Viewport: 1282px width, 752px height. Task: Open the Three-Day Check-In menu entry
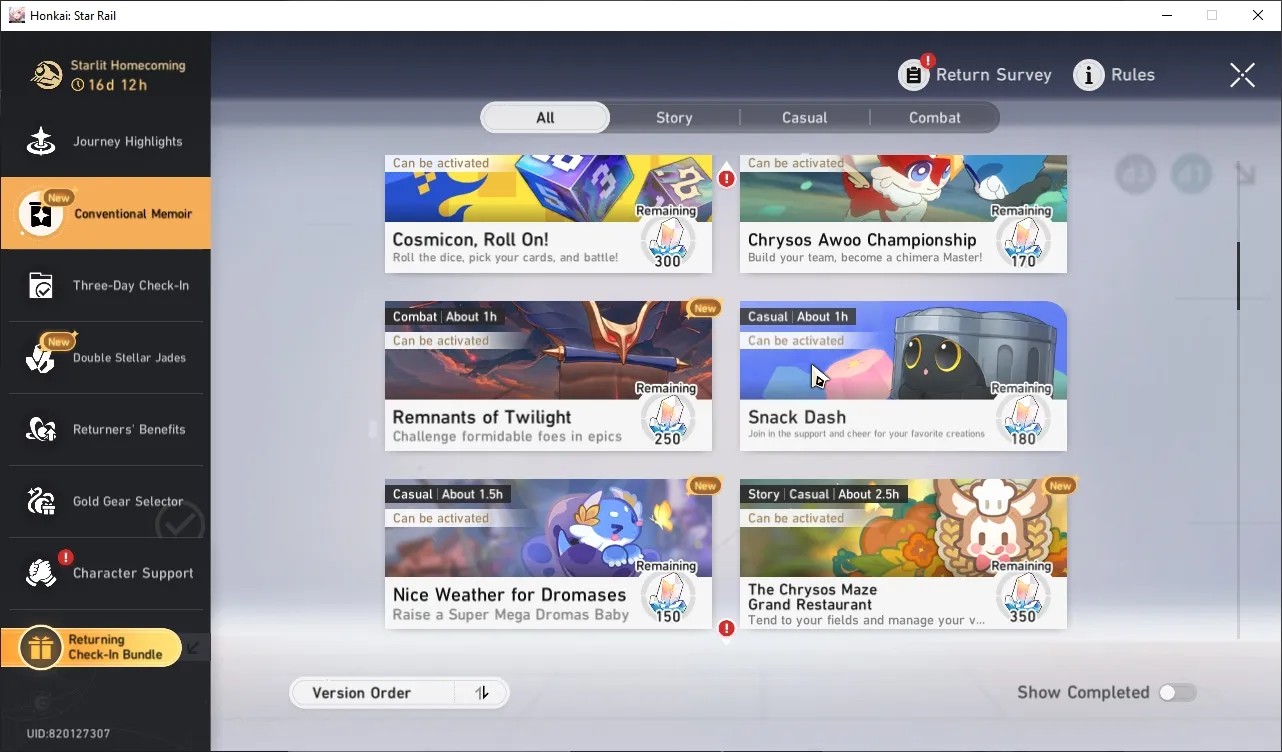(x=106, y=286)
